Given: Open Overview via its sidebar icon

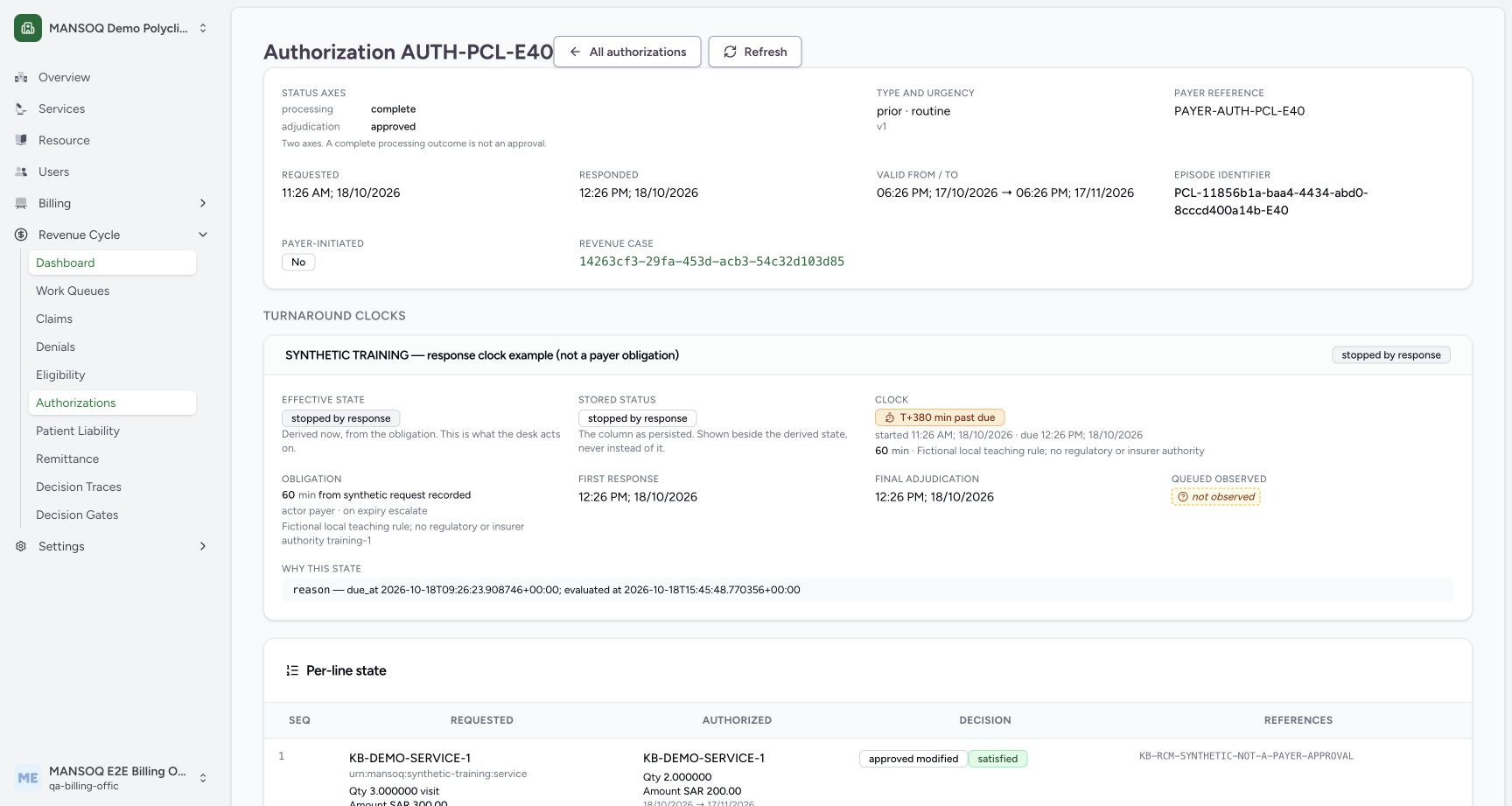Looking at the screenshot, I should (21, 78).
